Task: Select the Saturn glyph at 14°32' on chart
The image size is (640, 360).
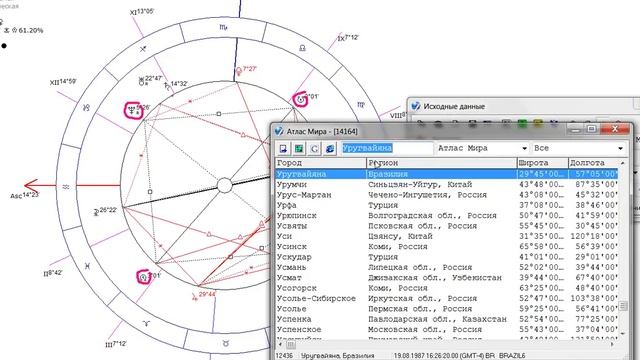Action: pos(167,86)
